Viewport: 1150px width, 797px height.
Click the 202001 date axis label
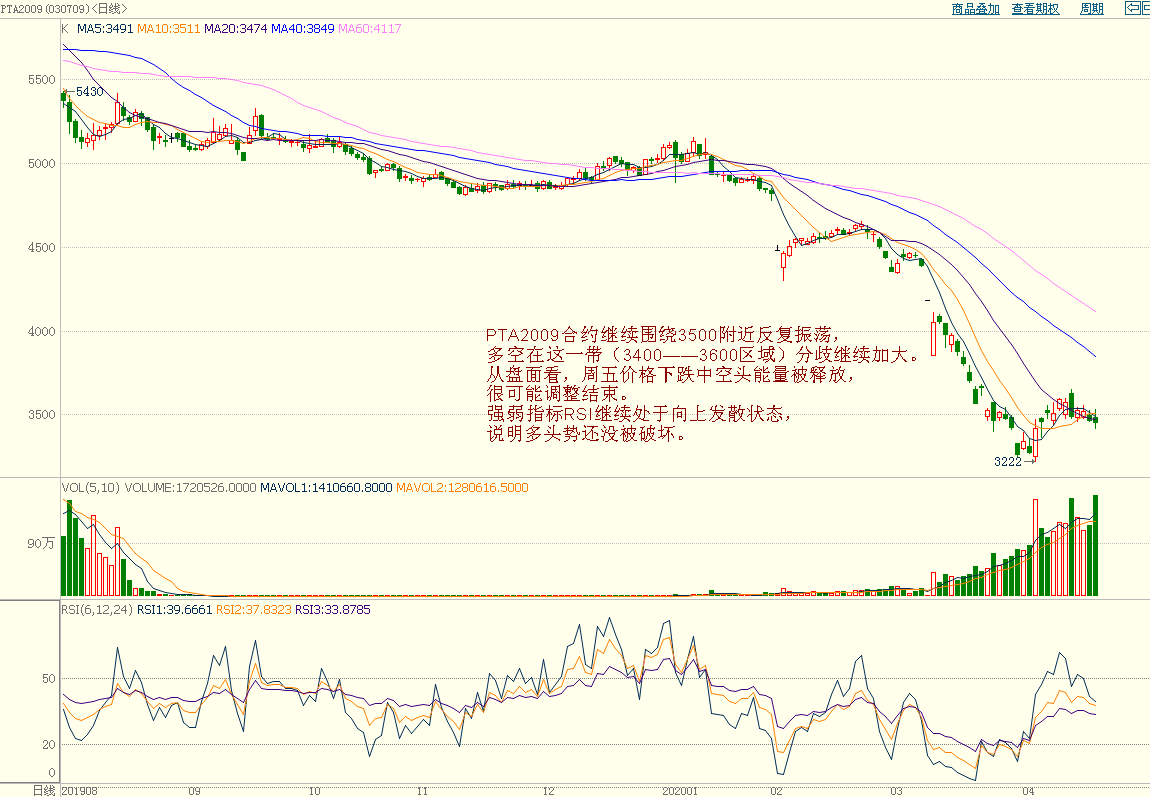(x=680, y=791)
